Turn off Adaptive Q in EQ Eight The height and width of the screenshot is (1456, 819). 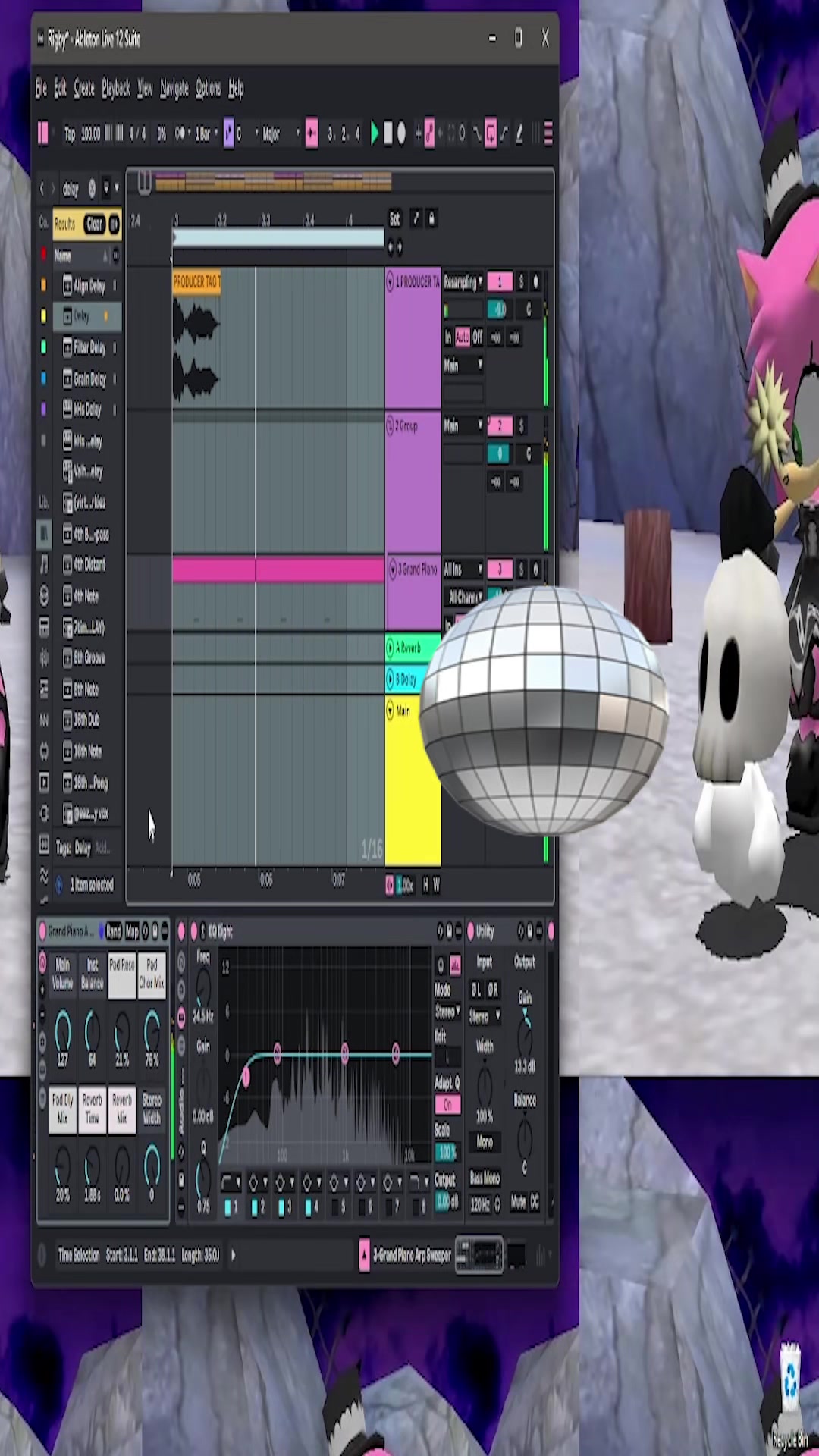pos(447,1104)
